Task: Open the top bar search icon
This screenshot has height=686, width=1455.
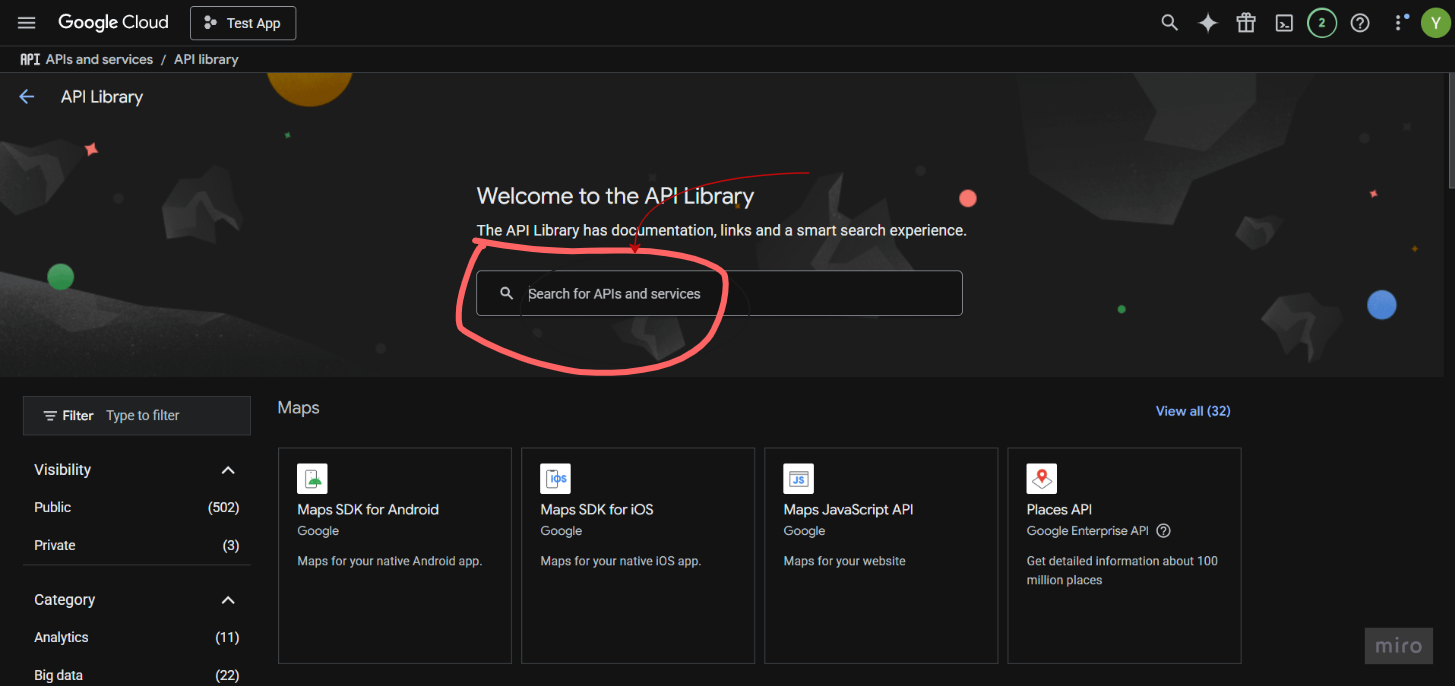Action: 1169,23
